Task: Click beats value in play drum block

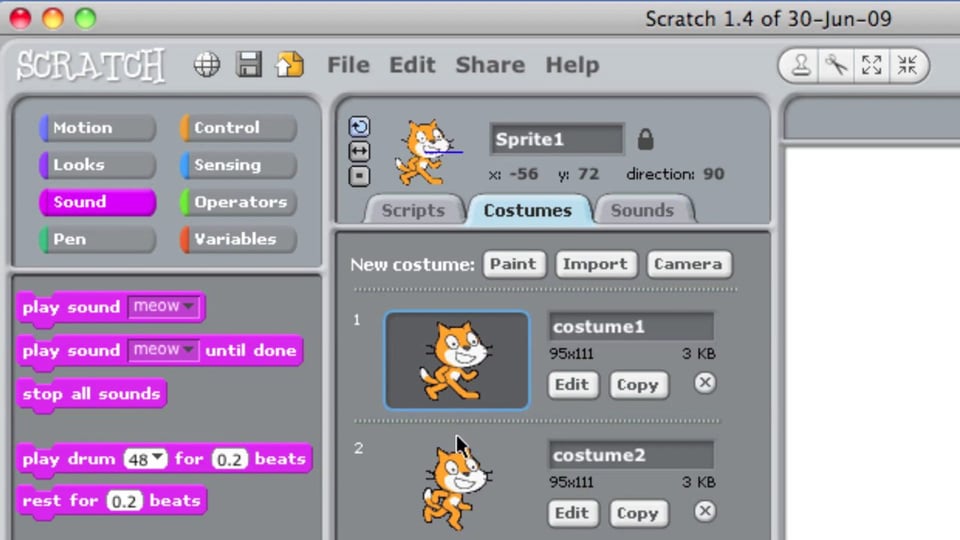Action: (x=230, y=459)
